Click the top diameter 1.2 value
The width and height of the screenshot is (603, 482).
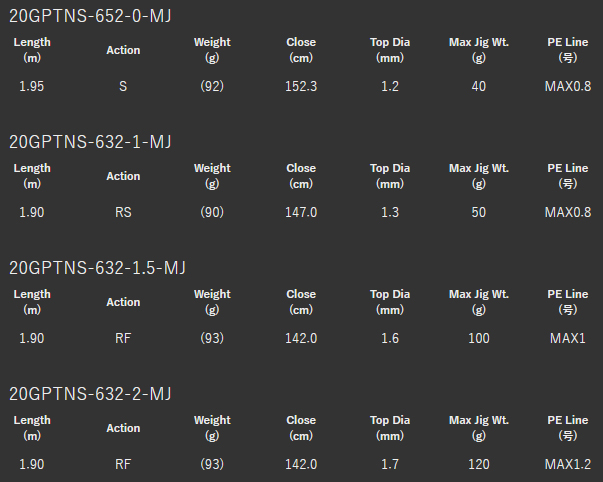click(390, 86)
